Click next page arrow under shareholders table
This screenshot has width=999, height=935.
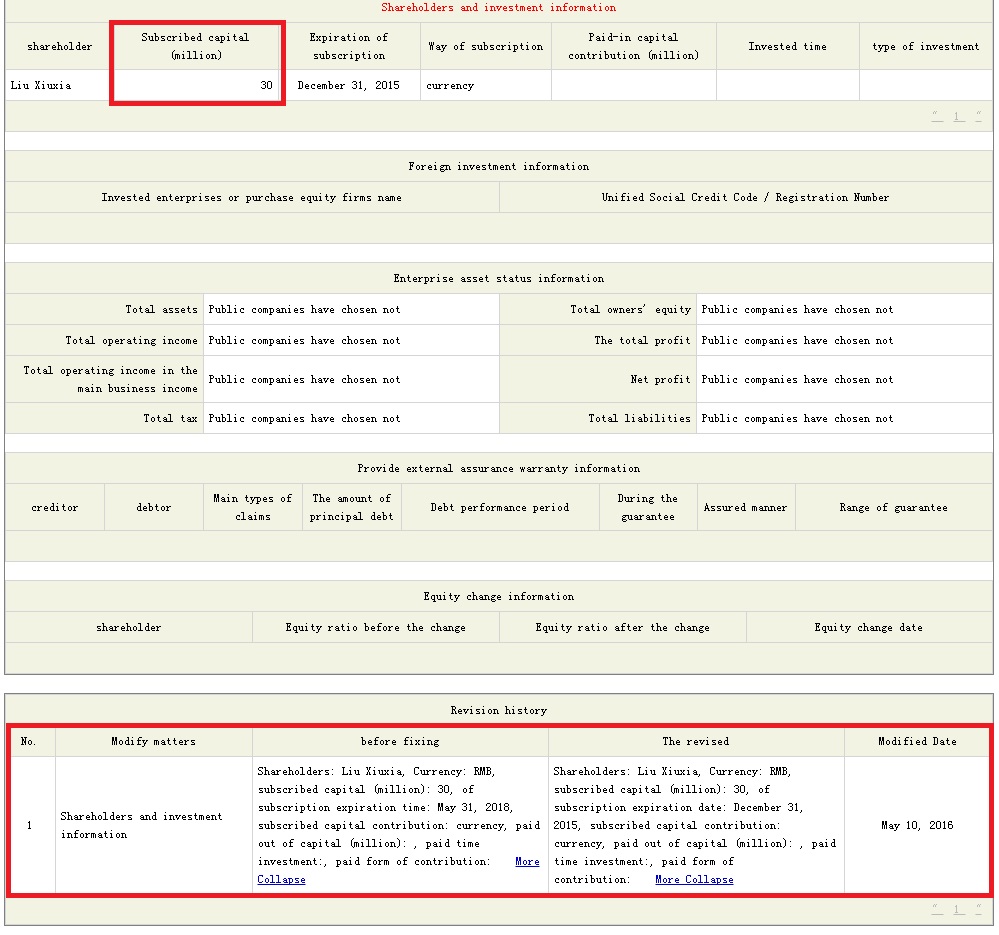979,116
